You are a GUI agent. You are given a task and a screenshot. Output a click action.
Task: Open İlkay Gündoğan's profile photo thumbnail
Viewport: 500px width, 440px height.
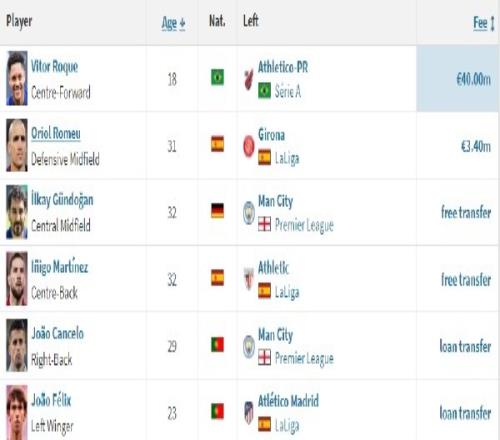point(17,212)
